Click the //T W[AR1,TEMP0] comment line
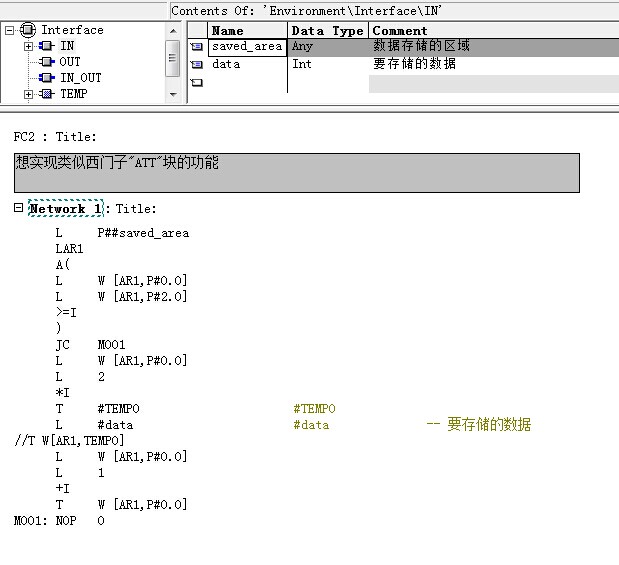Viewport: 619px width, 565px height. click(x=69, y=441)
